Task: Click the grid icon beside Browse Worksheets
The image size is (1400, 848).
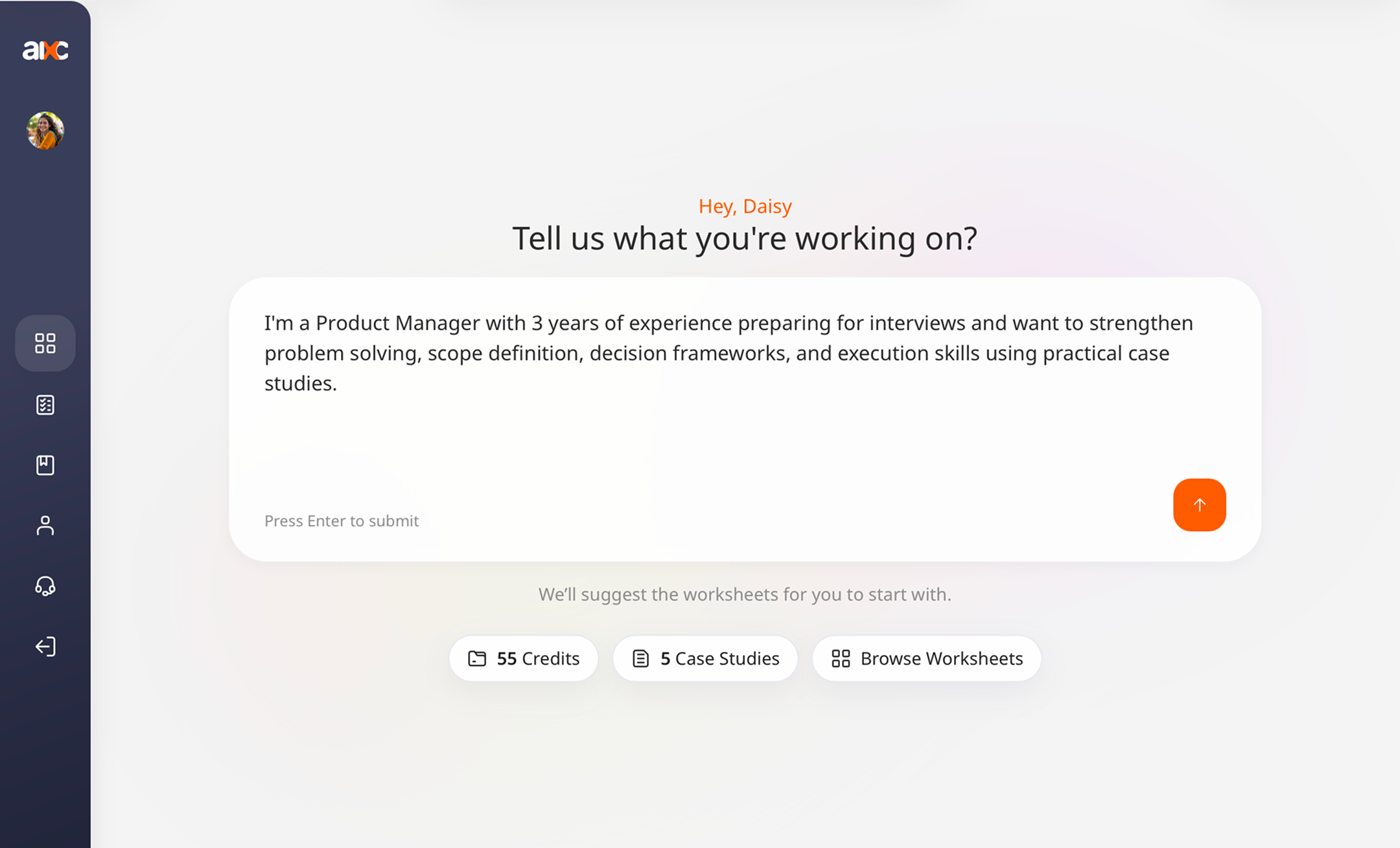Action: pos(841,658)
